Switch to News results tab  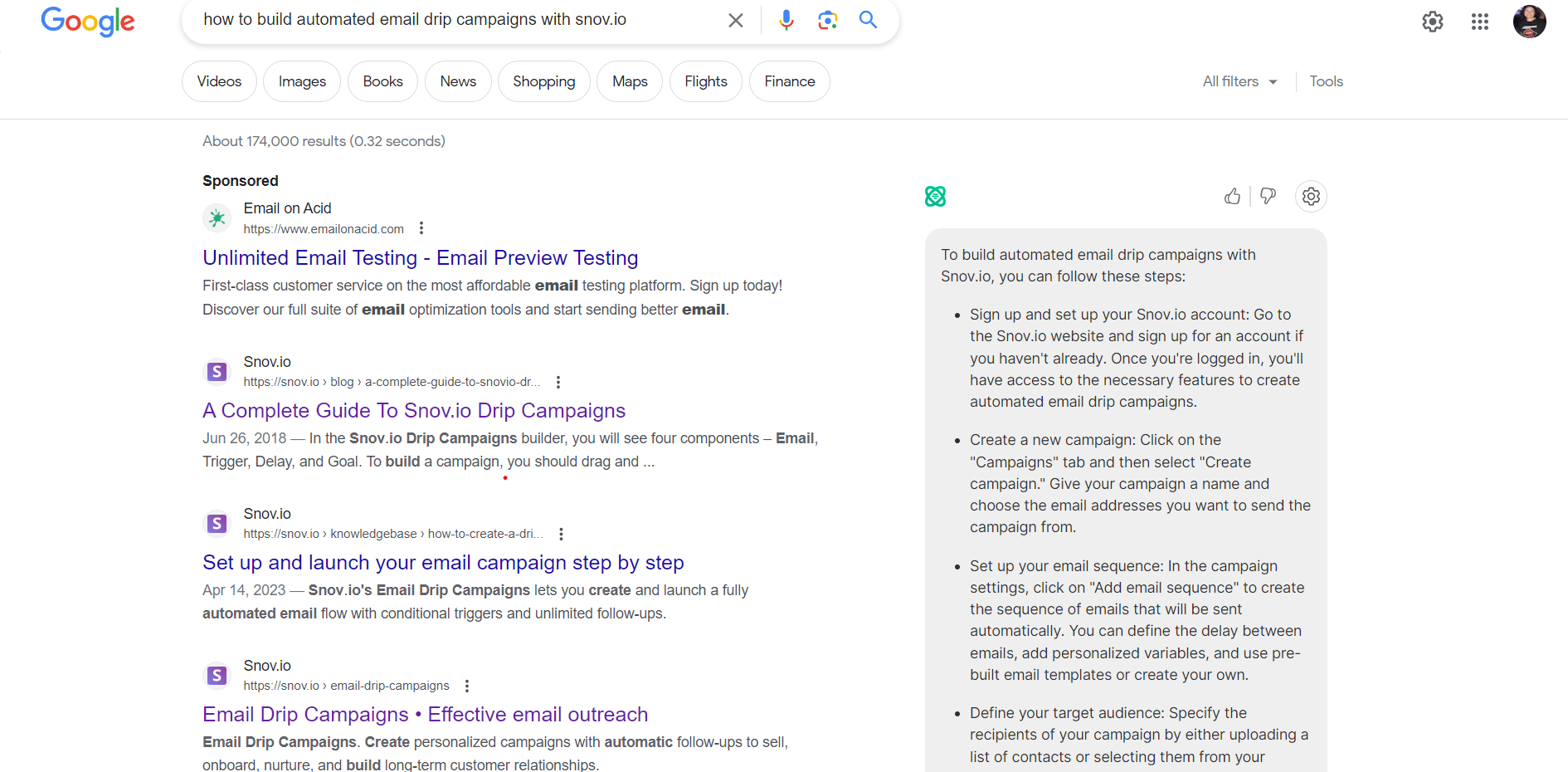click(458, 81)
